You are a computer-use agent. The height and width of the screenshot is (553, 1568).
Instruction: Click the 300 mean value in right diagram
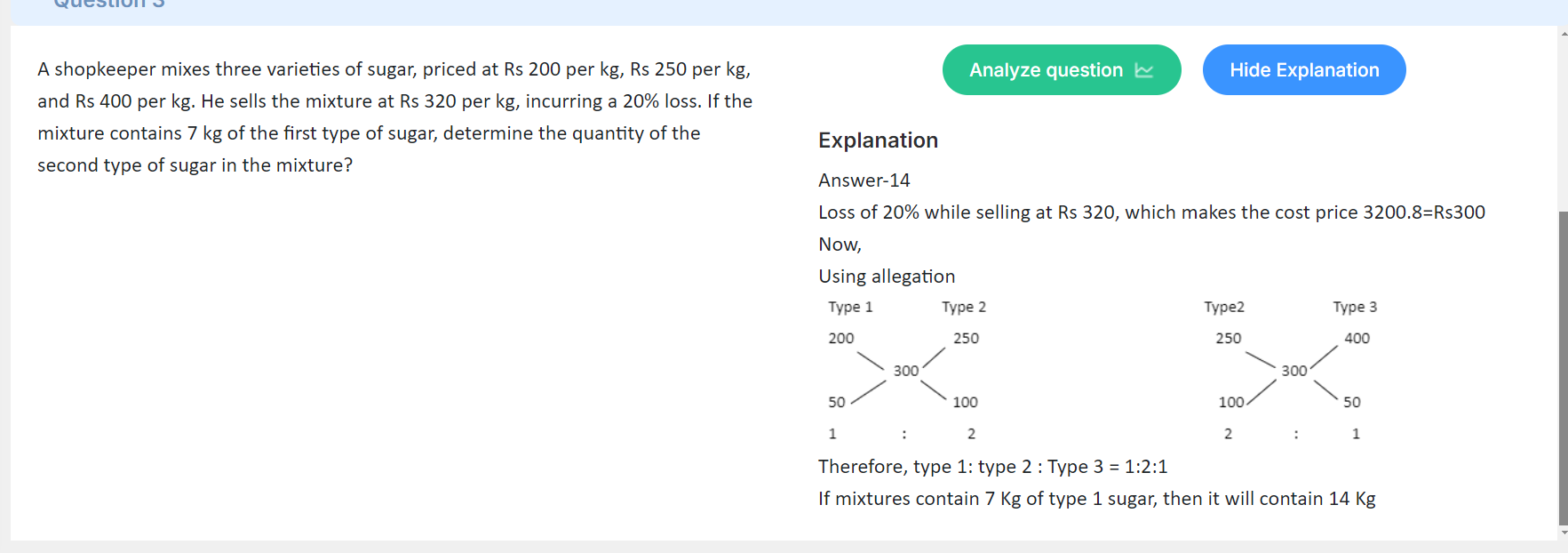point(1294,371)
